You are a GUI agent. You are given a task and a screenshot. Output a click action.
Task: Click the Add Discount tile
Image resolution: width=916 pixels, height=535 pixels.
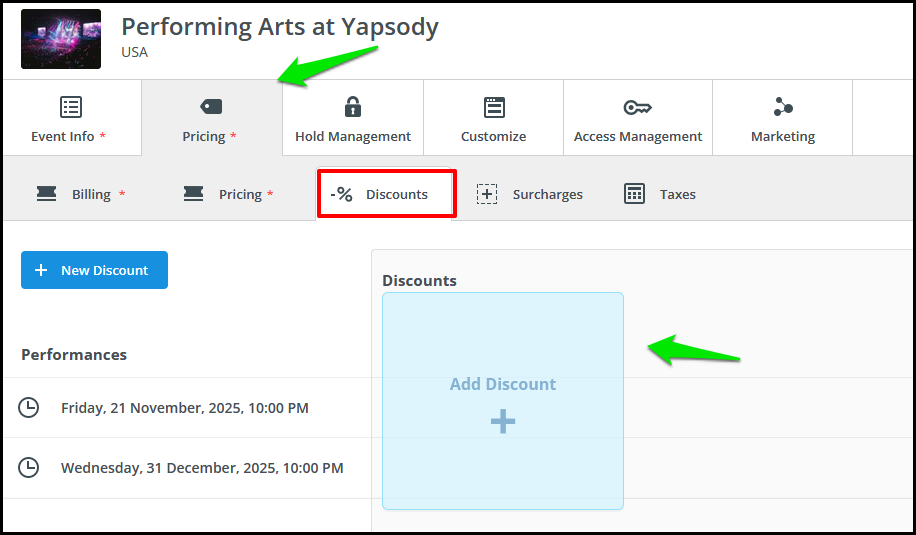[x=503, y=401]
